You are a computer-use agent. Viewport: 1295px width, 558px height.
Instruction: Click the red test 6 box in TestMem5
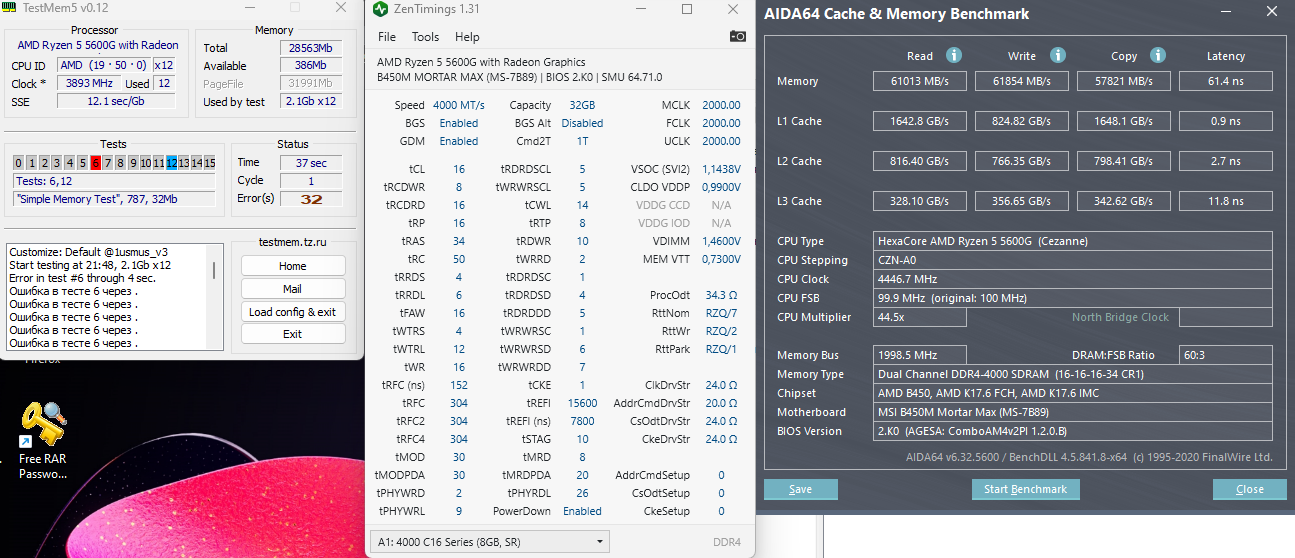95,163
